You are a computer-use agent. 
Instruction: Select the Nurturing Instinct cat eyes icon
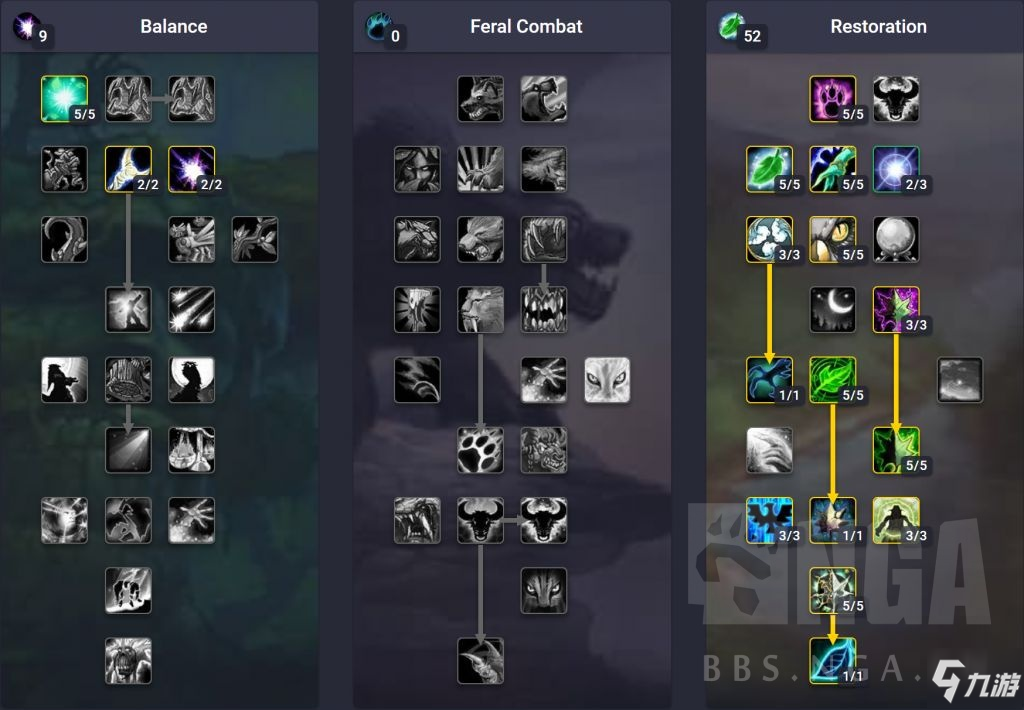tap(607, 379)
